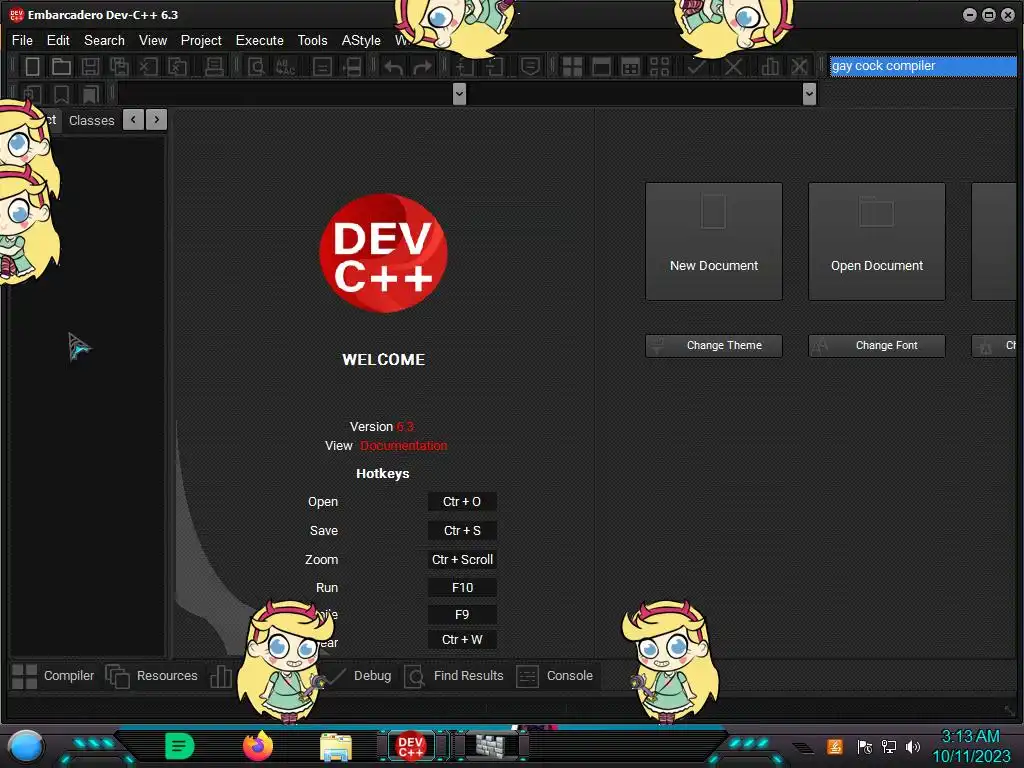Click the checkmark Debug toolbar icon

[697, 67]
